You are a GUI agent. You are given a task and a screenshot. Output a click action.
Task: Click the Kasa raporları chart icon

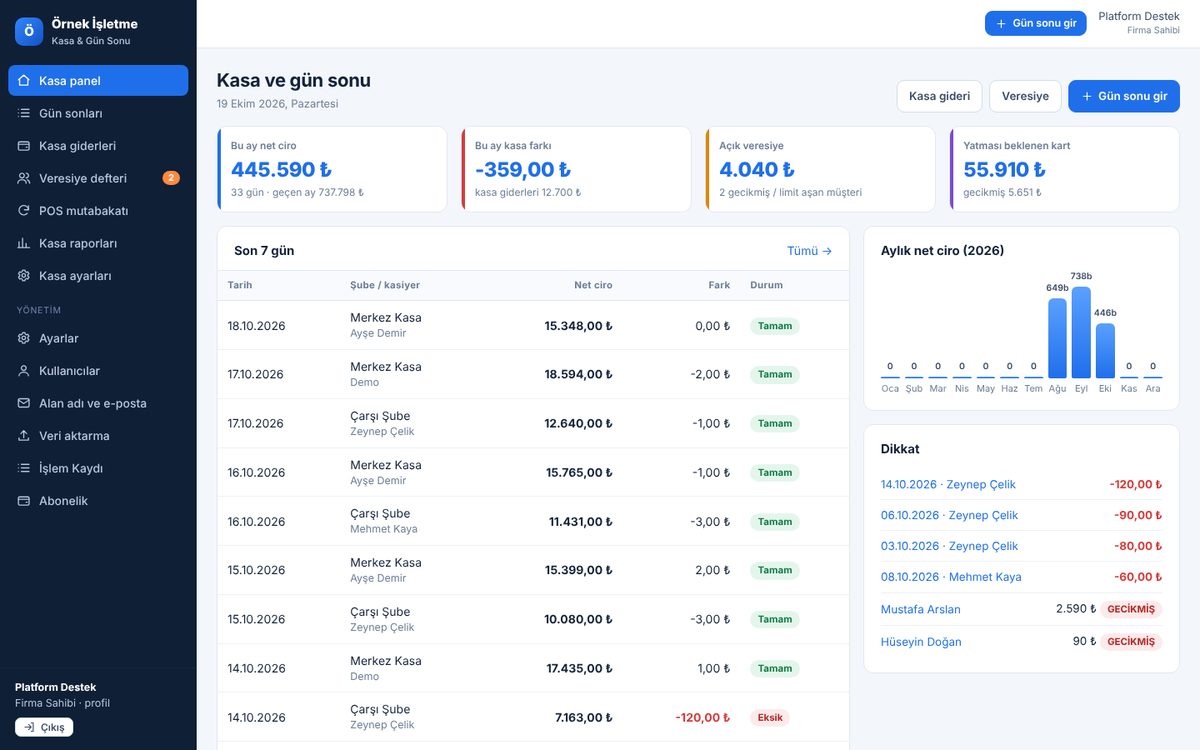coord(24,243)
